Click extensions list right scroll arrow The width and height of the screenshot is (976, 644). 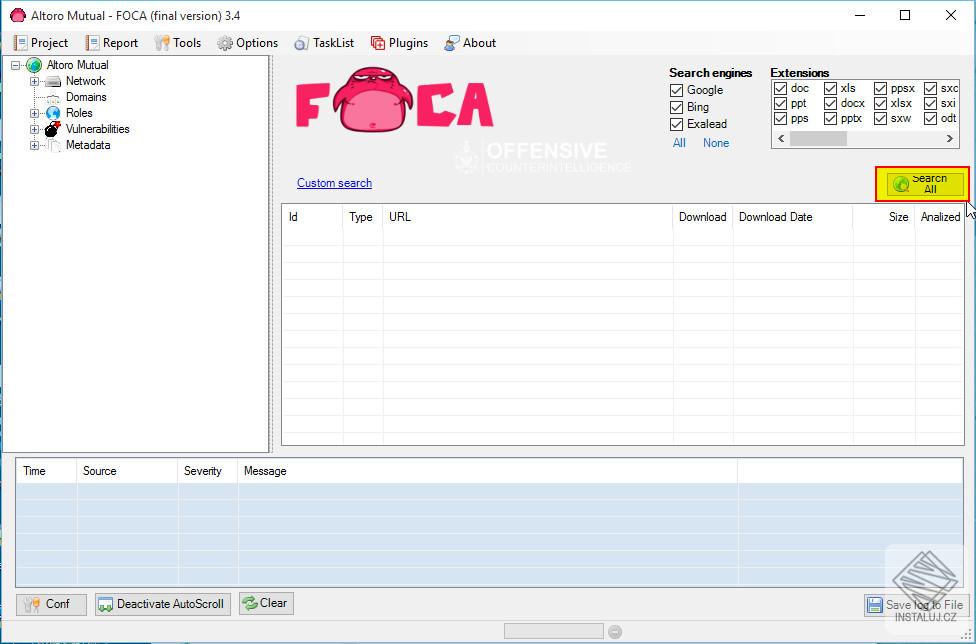tap(950, 139)
